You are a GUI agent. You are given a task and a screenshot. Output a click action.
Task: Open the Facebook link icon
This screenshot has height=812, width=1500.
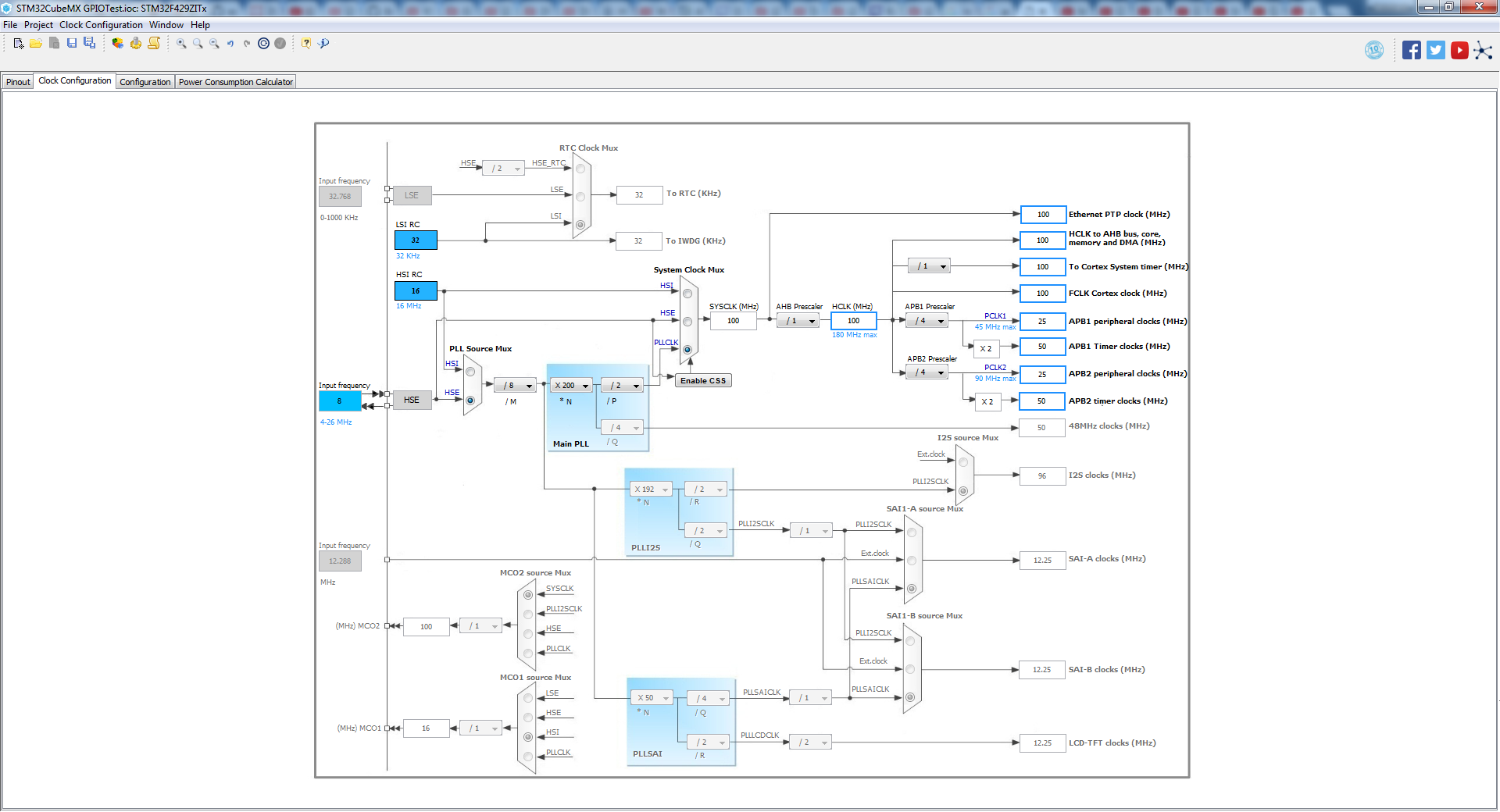click(1411, 50)
